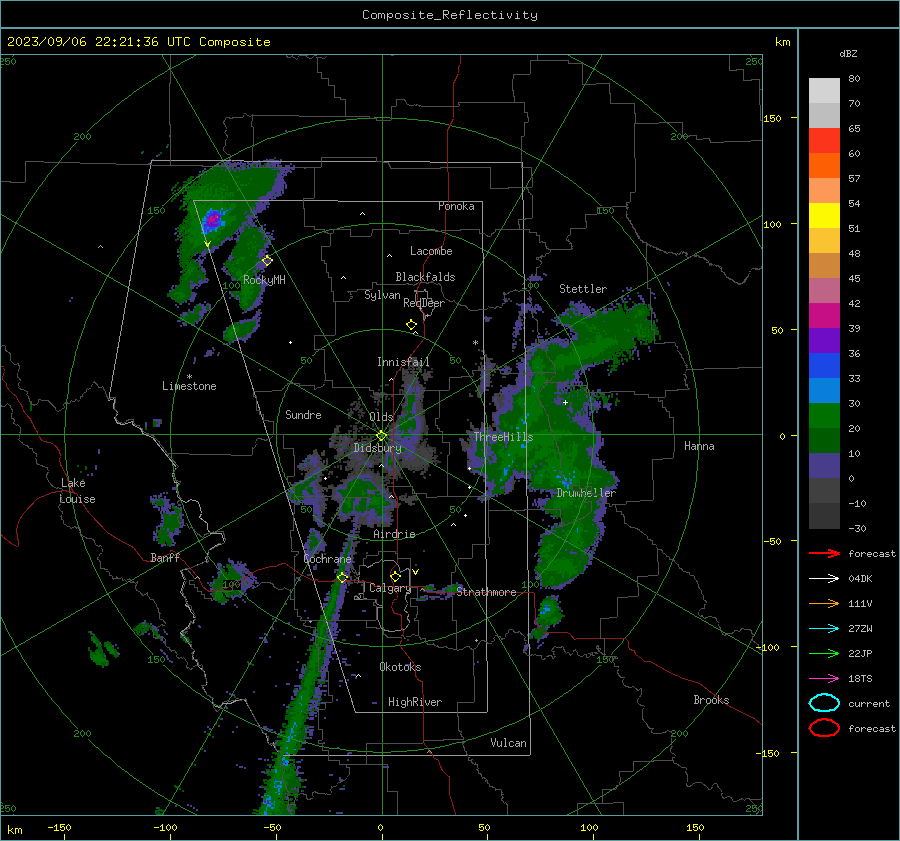
Task: Click the Brooks town label
Action: tap(711, 700)
